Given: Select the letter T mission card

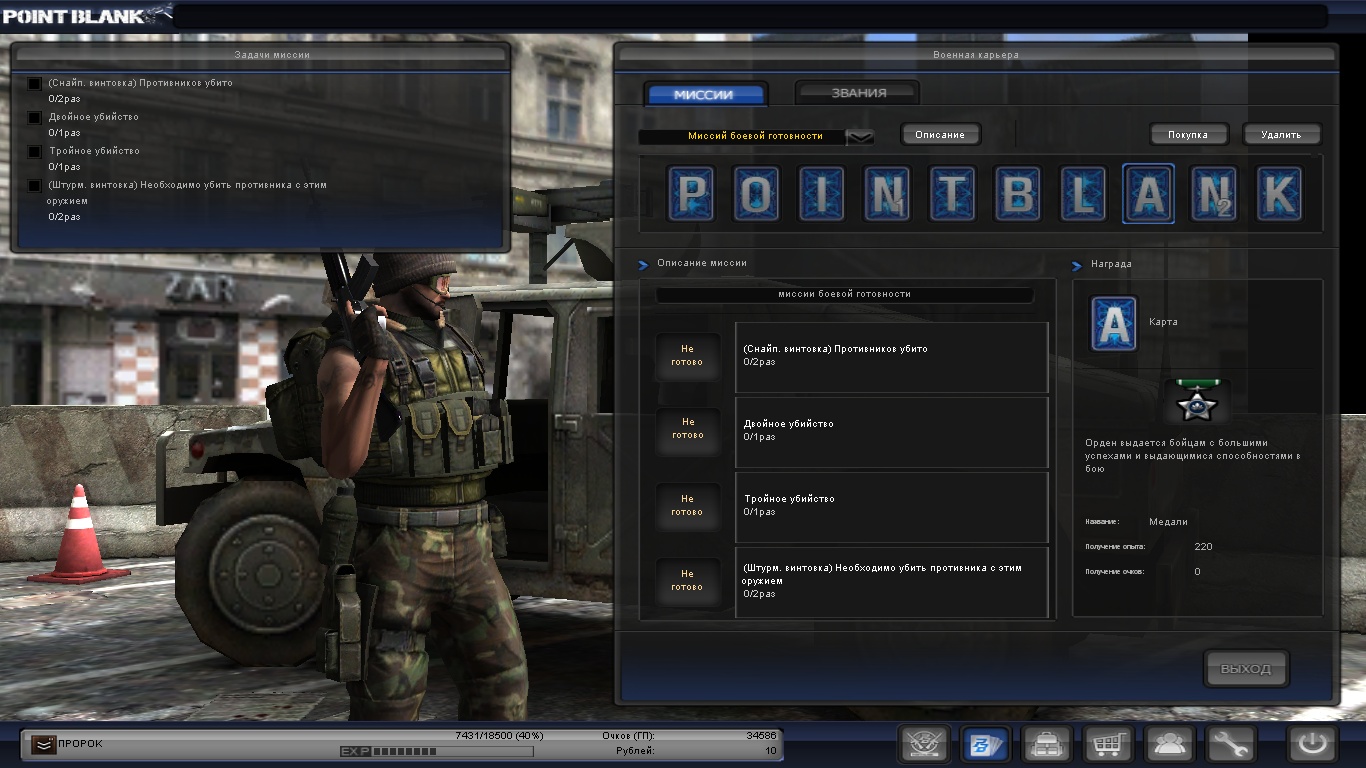Looking at the screenshot, I should [953, 194].
